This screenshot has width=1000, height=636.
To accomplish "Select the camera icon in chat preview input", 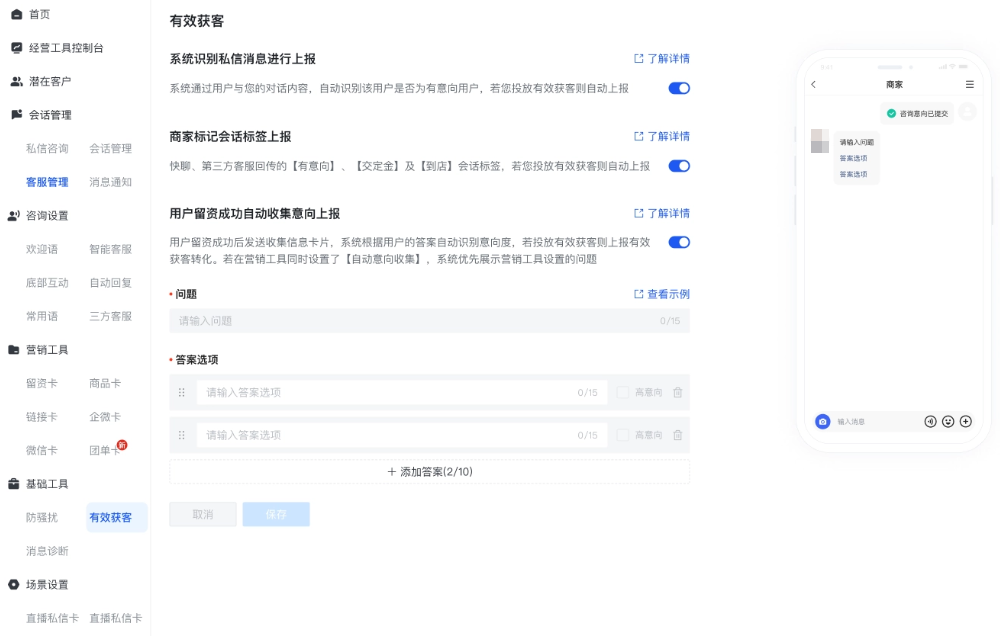I will point(823,421).
